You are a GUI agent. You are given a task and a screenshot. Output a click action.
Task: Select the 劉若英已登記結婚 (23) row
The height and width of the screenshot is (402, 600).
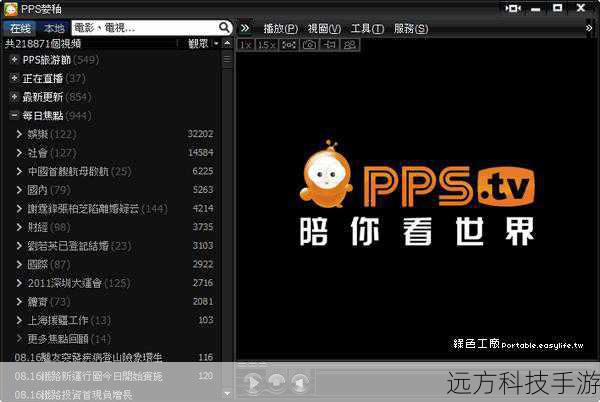pyautogui.click(x=114, y=246)
